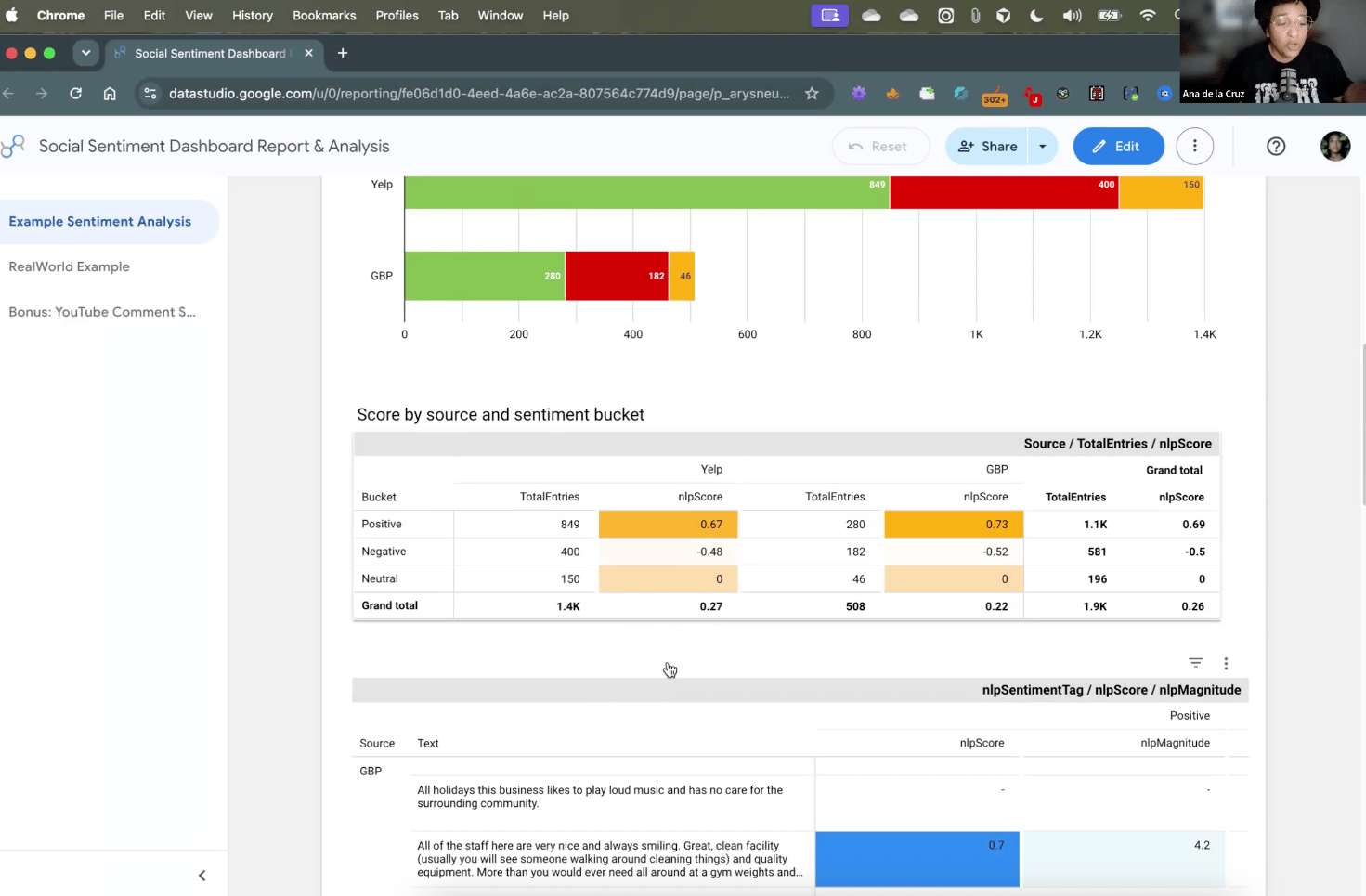Click the red J badge extension icon
The image size is (1366, 896).
(1032, 94)
